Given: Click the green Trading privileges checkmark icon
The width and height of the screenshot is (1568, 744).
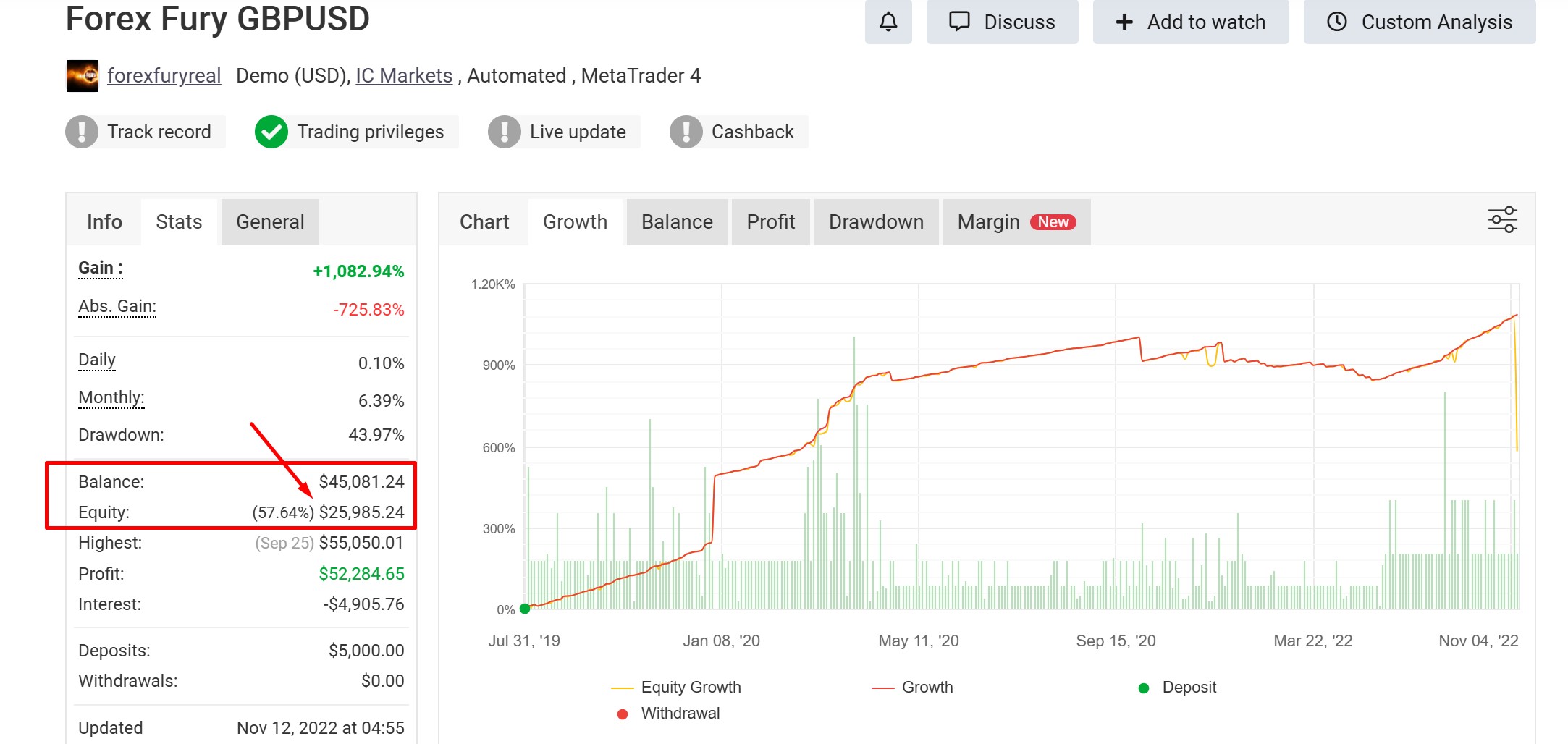Looking at the screenshot, I should tap(271, 132).
